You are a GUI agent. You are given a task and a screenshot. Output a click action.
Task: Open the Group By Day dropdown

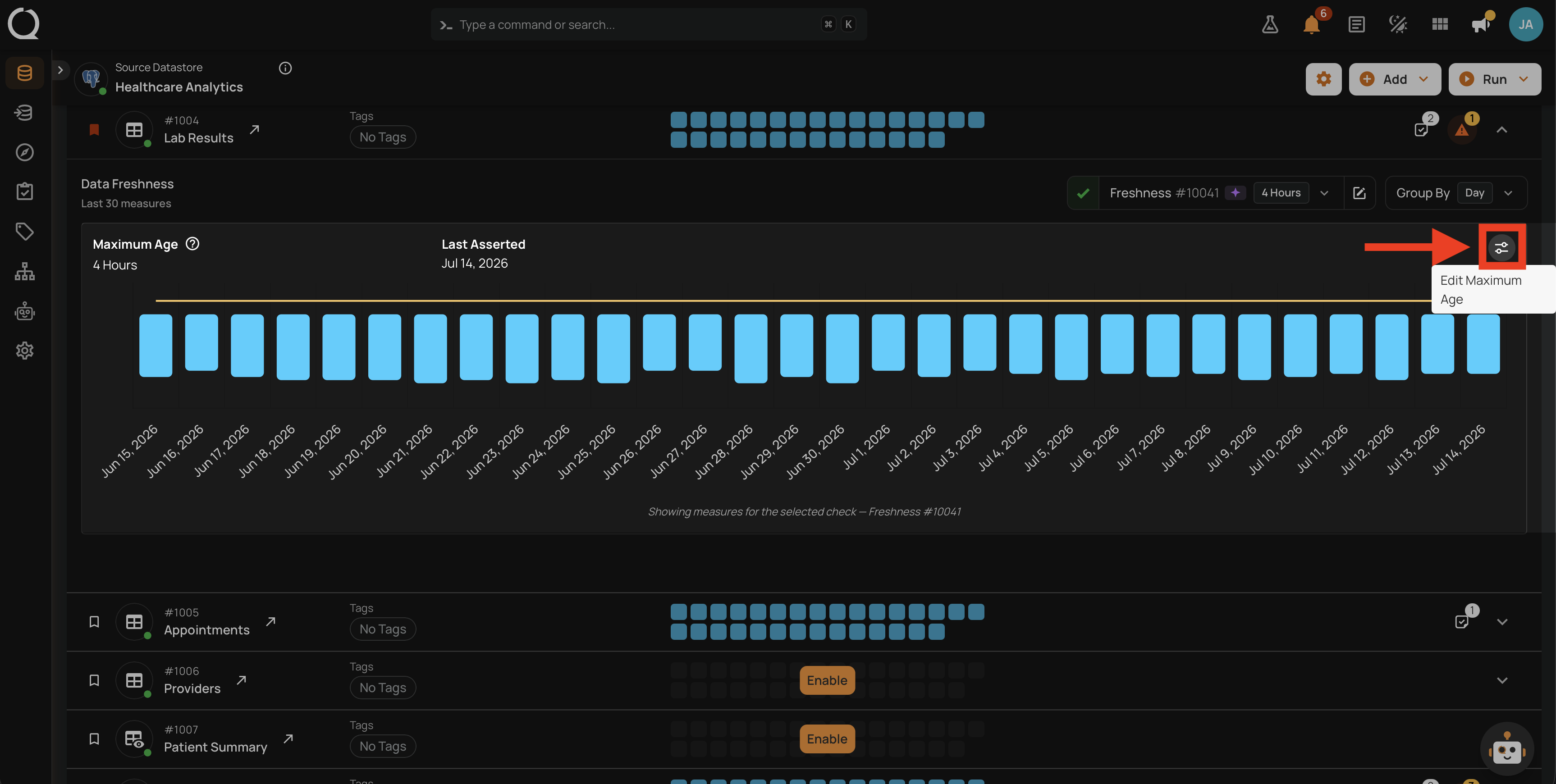[x=1456, y=193]
